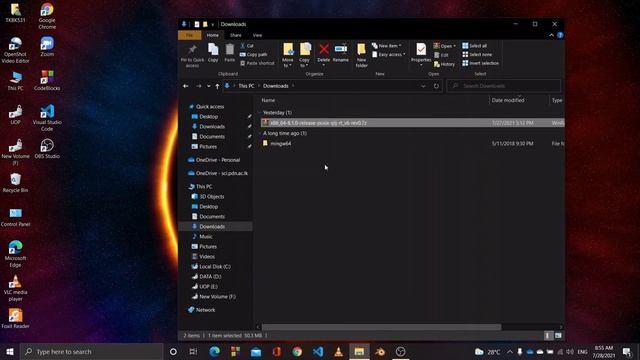Open DATA (D:) drive in sidebar
This screenshot has width=640, height=360.
coord(210,277)
